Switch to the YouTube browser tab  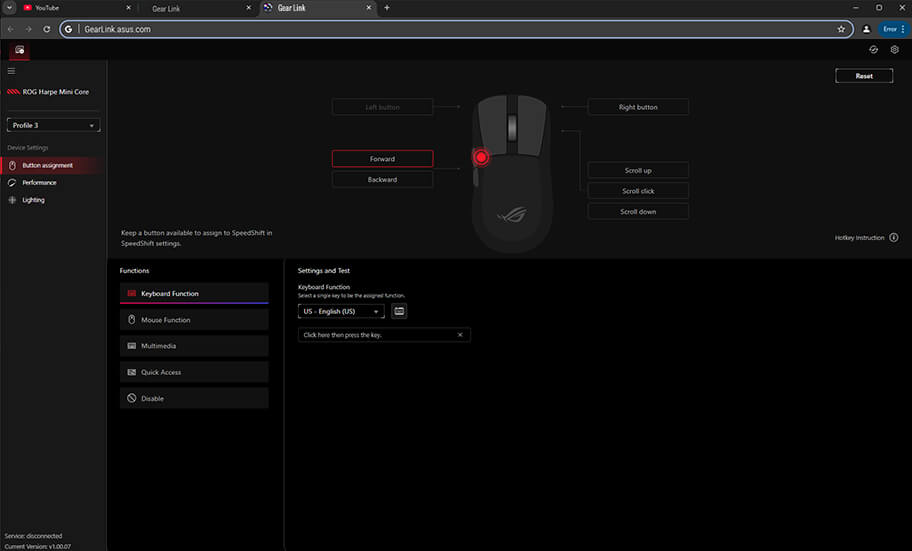(x=60, y=8)
